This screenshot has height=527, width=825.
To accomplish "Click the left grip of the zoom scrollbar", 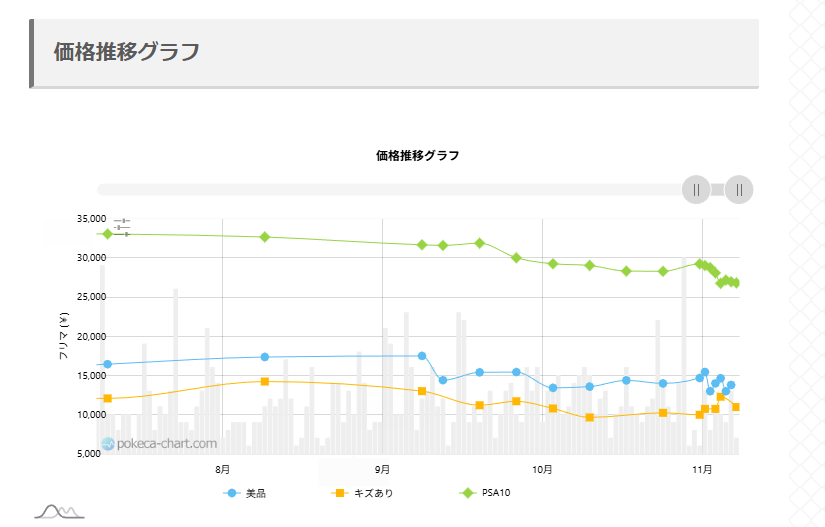I will (695, 189).
